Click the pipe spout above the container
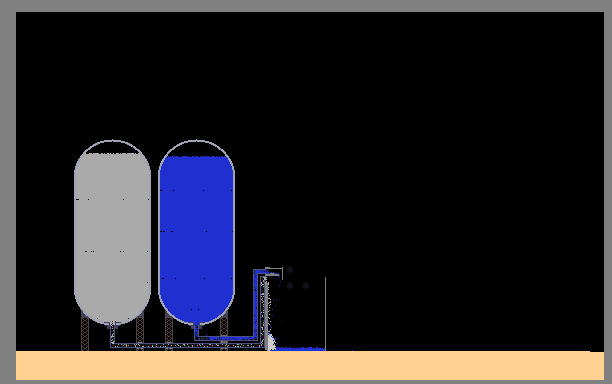 273,272
